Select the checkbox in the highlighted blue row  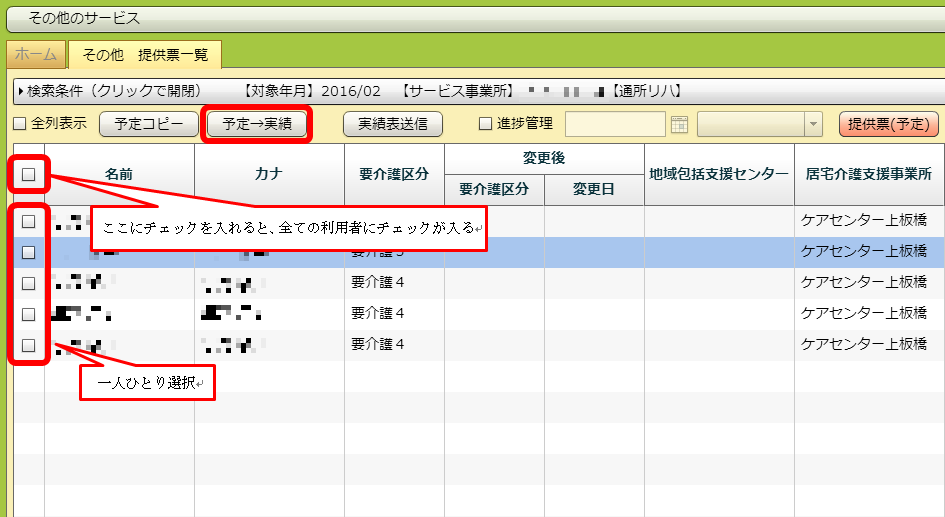point(29,252)
